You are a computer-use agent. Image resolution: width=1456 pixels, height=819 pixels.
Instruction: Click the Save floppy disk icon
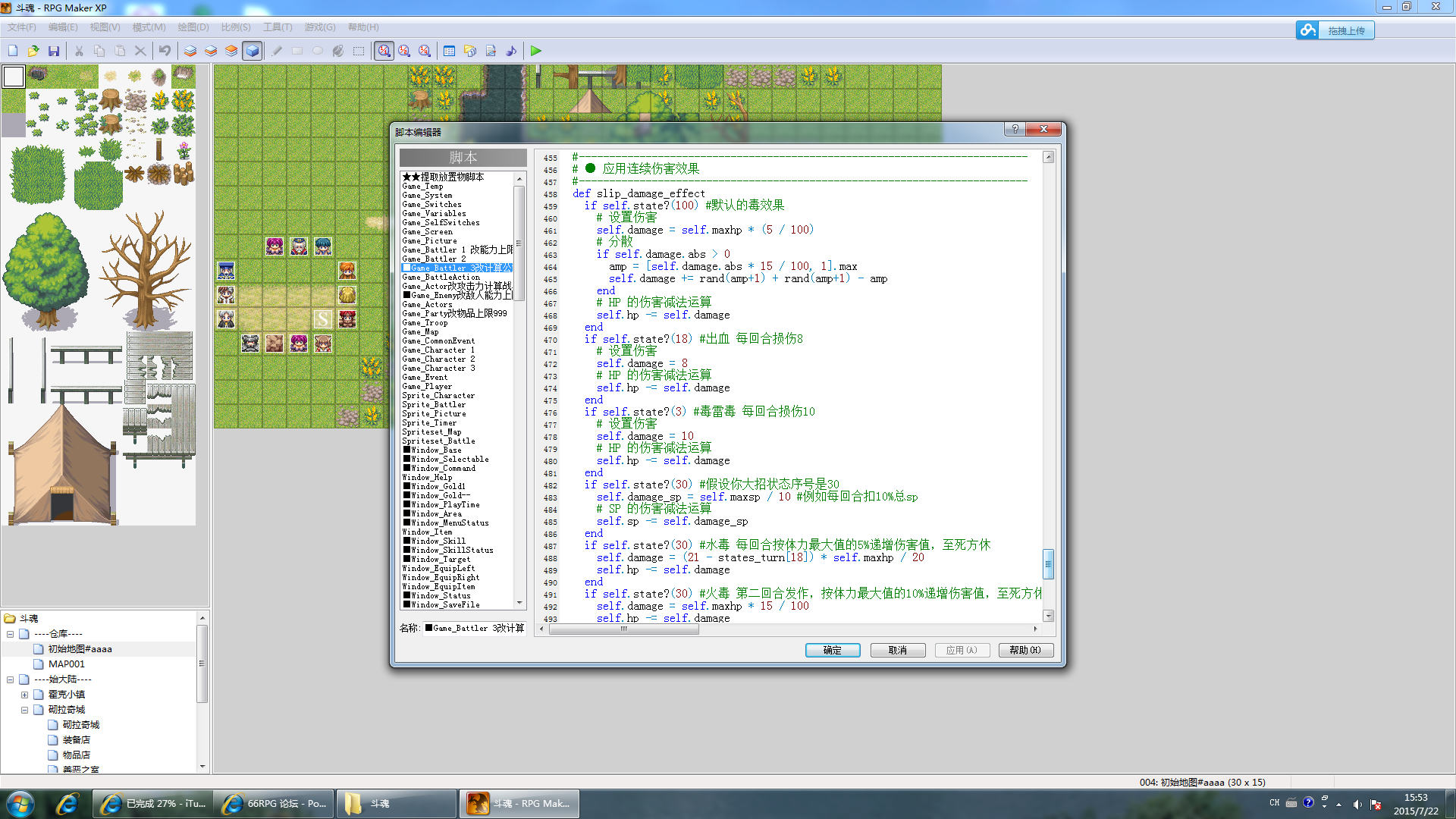(54, 51)
